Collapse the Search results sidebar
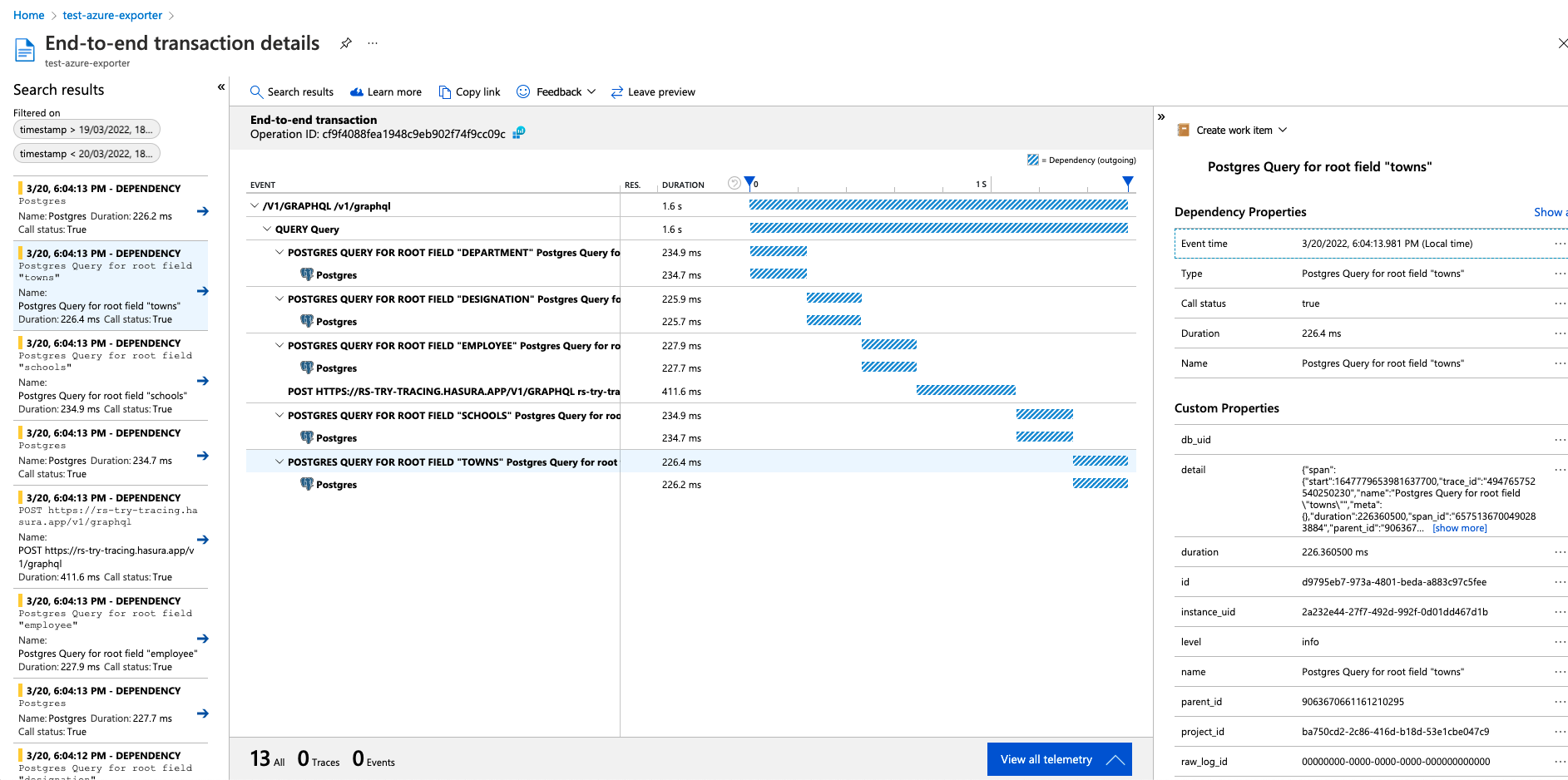This screenshot has height=780, width=1568. pyautogui.click(x=221, y=86)
